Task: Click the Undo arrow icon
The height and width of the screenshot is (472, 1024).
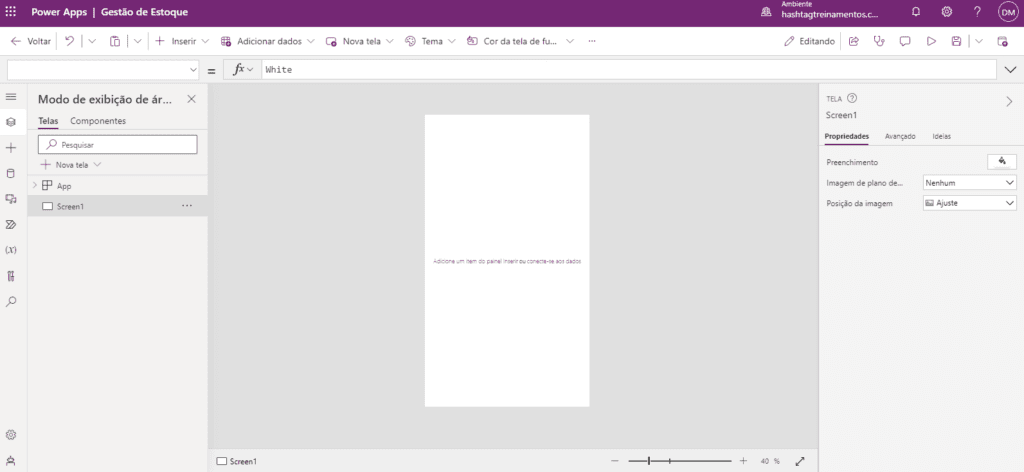Action: click(70, 41)
